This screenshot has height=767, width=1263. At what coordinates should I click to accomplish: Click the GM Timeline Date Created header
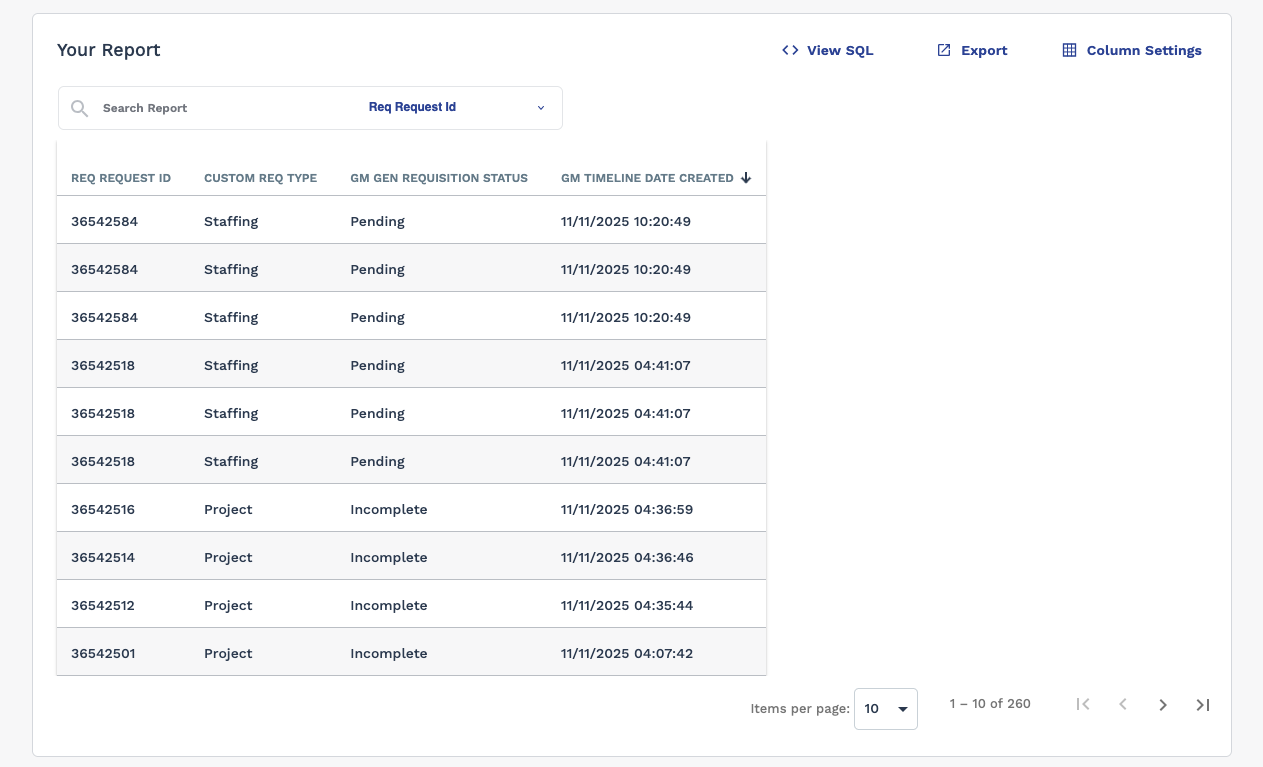point(646,178)
